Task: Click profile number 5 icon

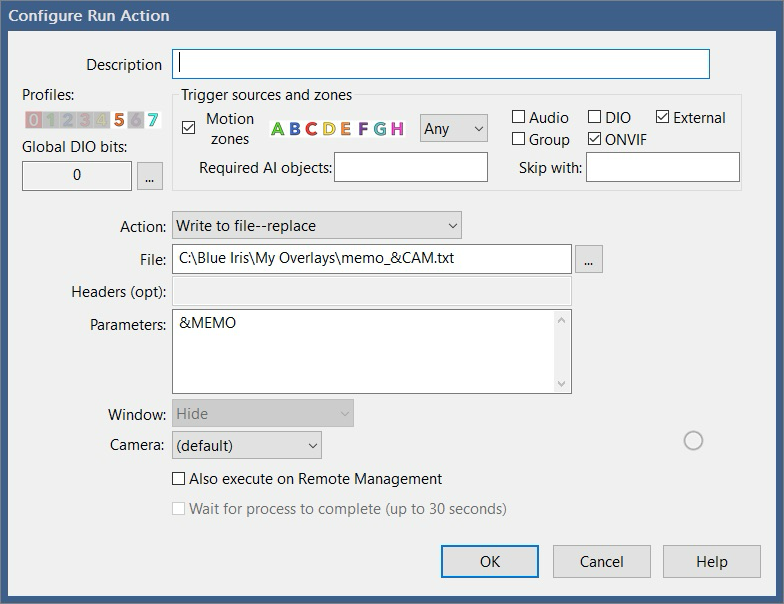Action: coord(119,121)
